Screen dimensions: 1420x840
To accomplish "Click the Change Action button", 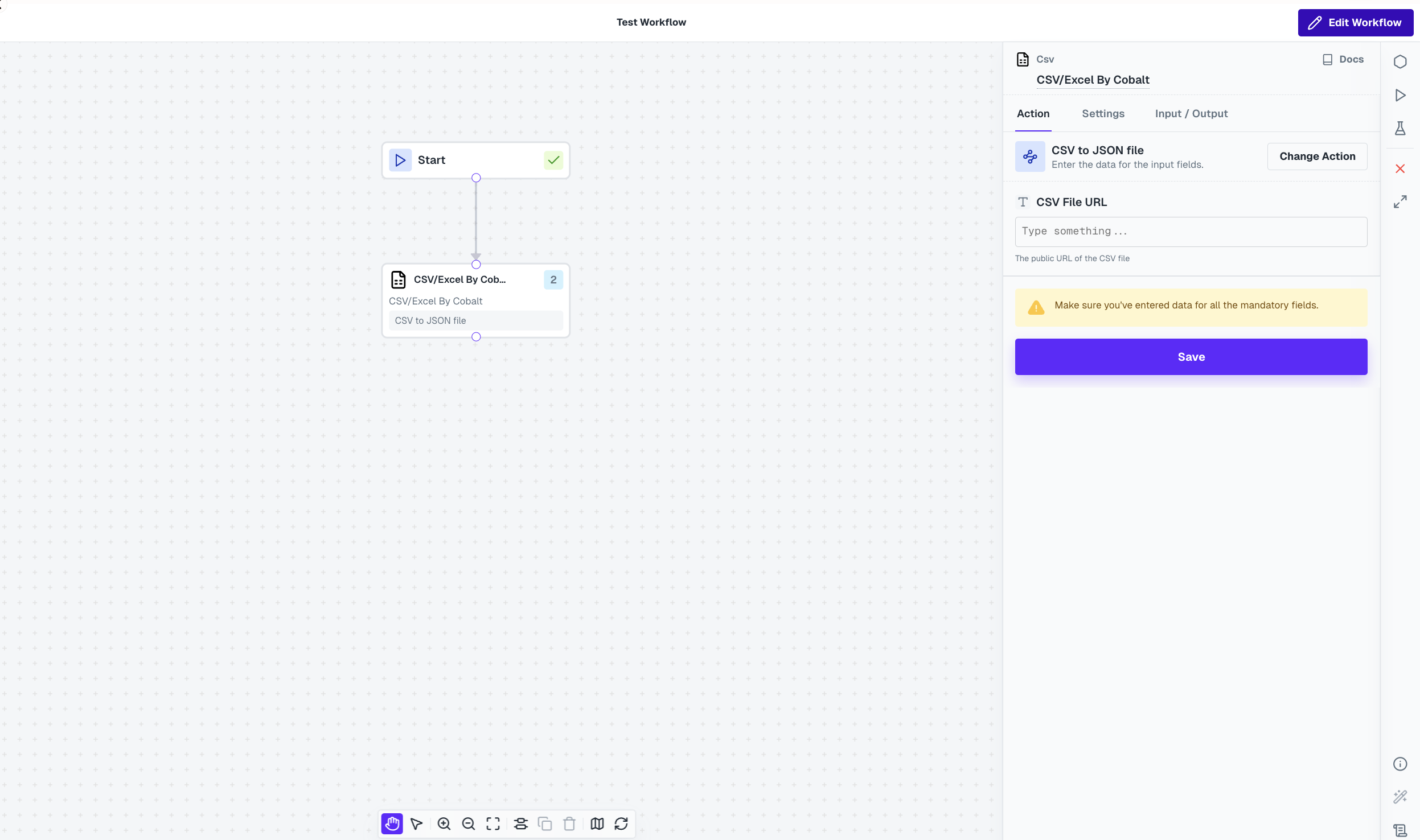I will point(1316,156).
